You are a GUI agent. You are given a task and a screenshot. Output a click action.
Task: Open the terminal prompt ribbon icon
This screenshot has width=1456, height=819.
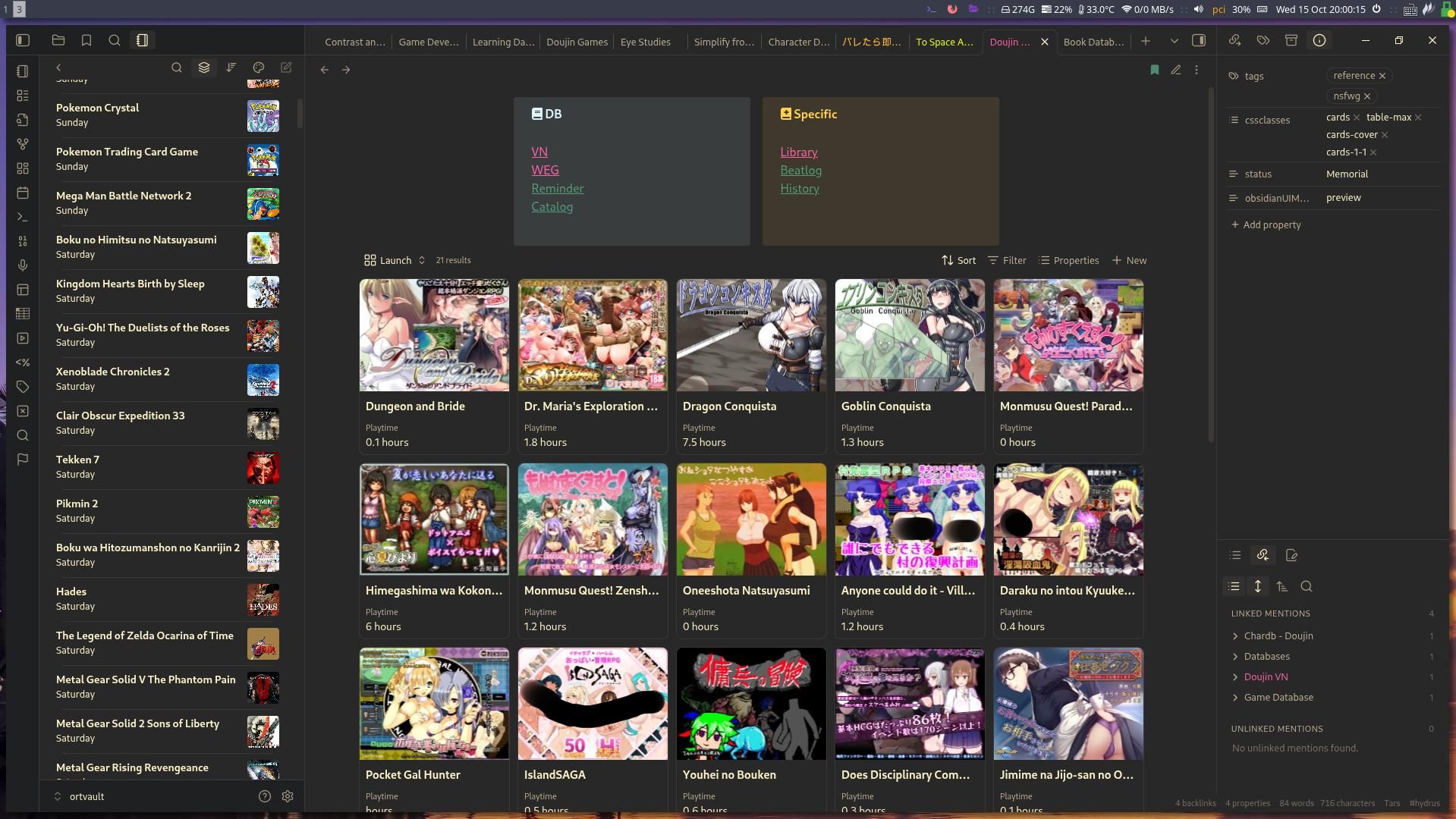point(23,217)
